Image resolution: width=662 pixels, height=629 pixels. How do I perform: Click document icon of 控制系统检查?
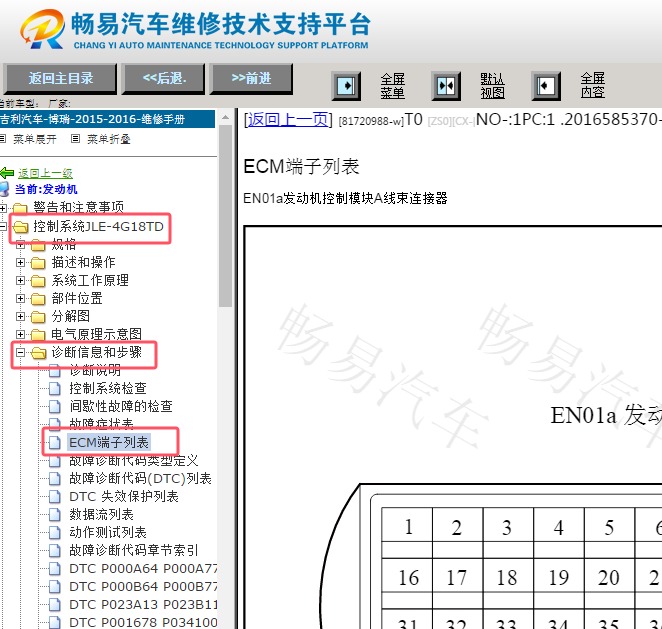[54, 388]
